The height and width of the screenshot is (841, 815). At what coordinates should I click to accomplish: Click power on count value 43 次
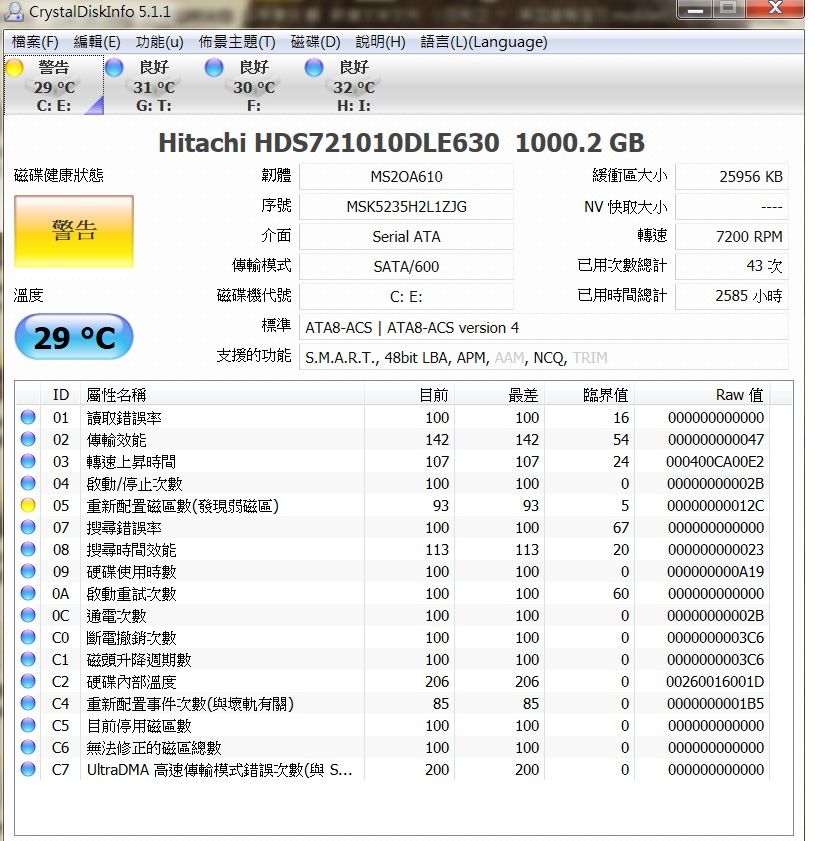pyautogui.click(x=732, y=267)
